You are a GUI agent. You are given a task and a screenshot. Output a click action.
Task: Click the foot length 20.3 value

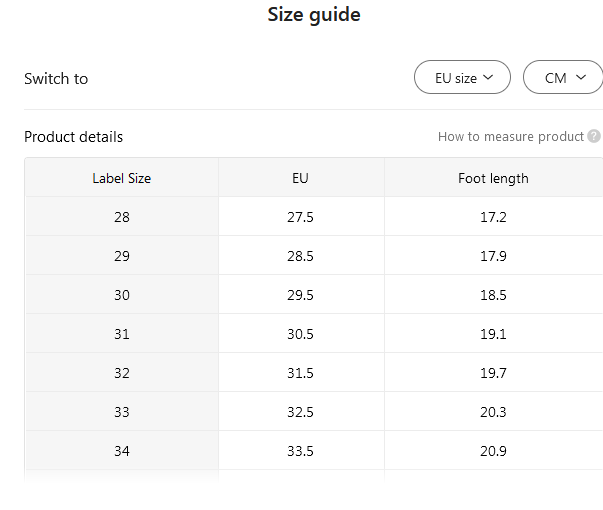(x=493, y=412)
